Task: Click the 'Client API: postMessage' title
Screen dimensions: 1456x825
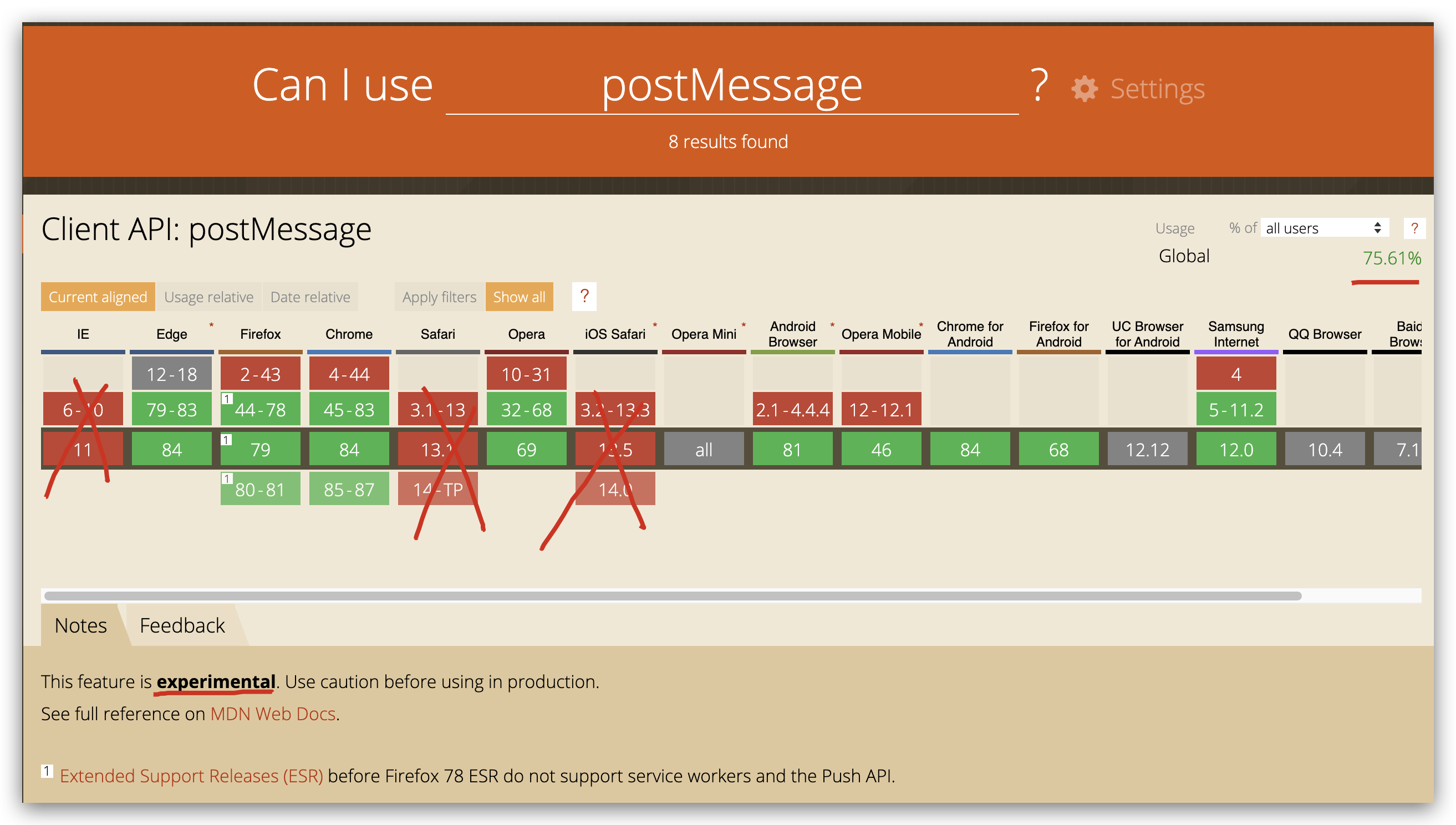Action: (x=206, y=230)
